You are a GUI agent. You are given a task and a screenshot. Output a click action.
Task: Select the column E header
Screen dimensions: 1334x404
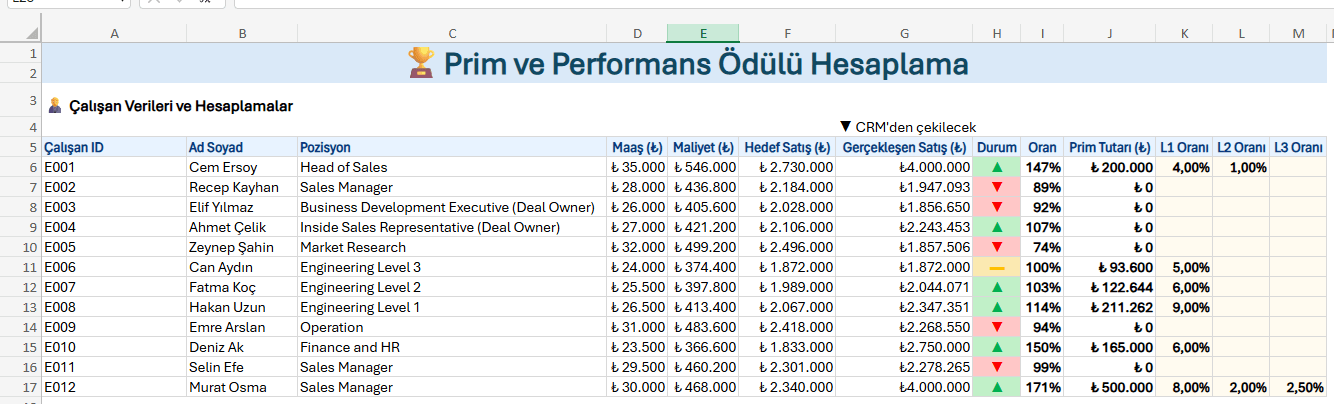click(703, 34)
